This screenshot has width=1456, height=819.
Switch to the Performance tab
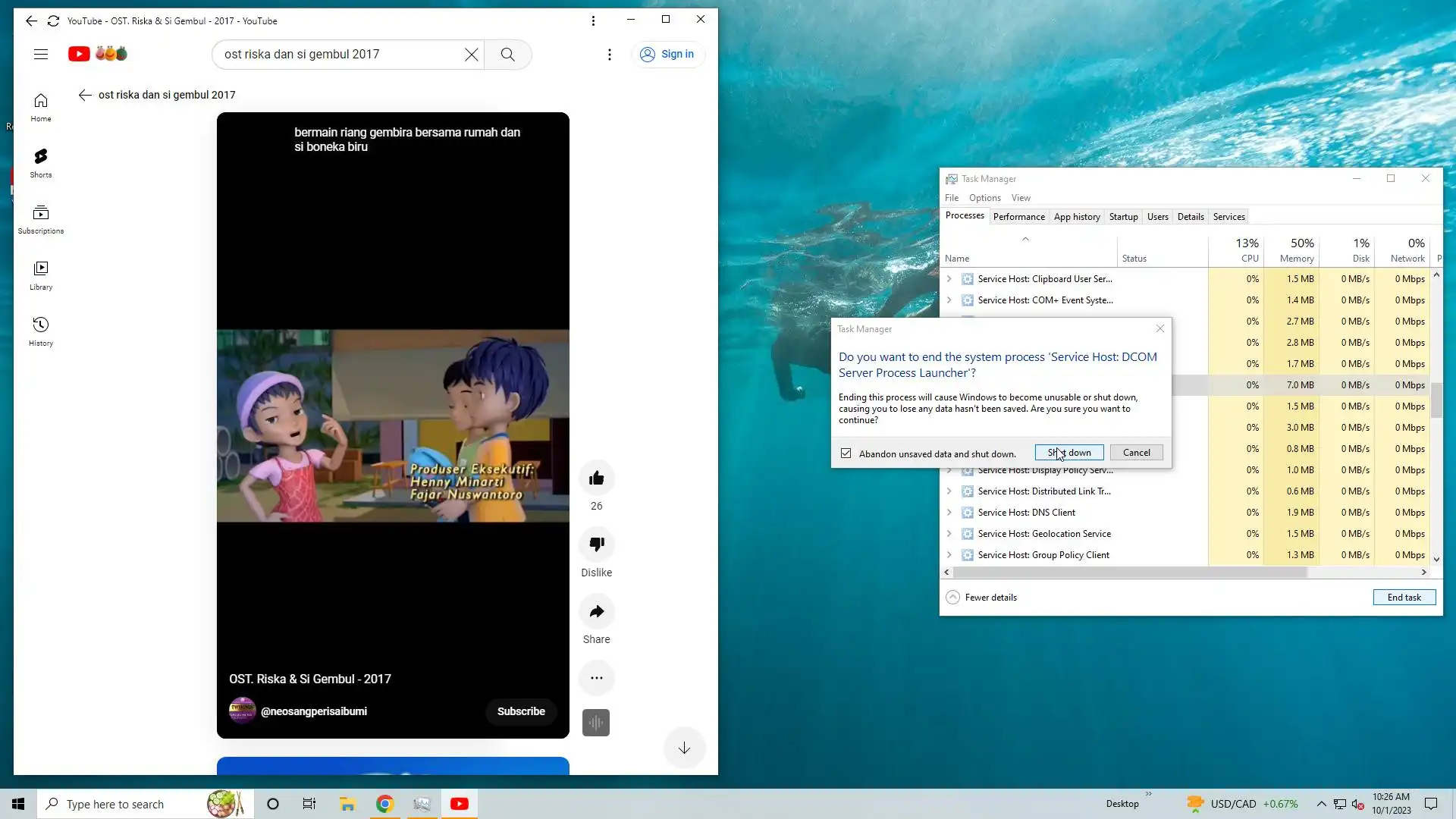(1018, 217)
